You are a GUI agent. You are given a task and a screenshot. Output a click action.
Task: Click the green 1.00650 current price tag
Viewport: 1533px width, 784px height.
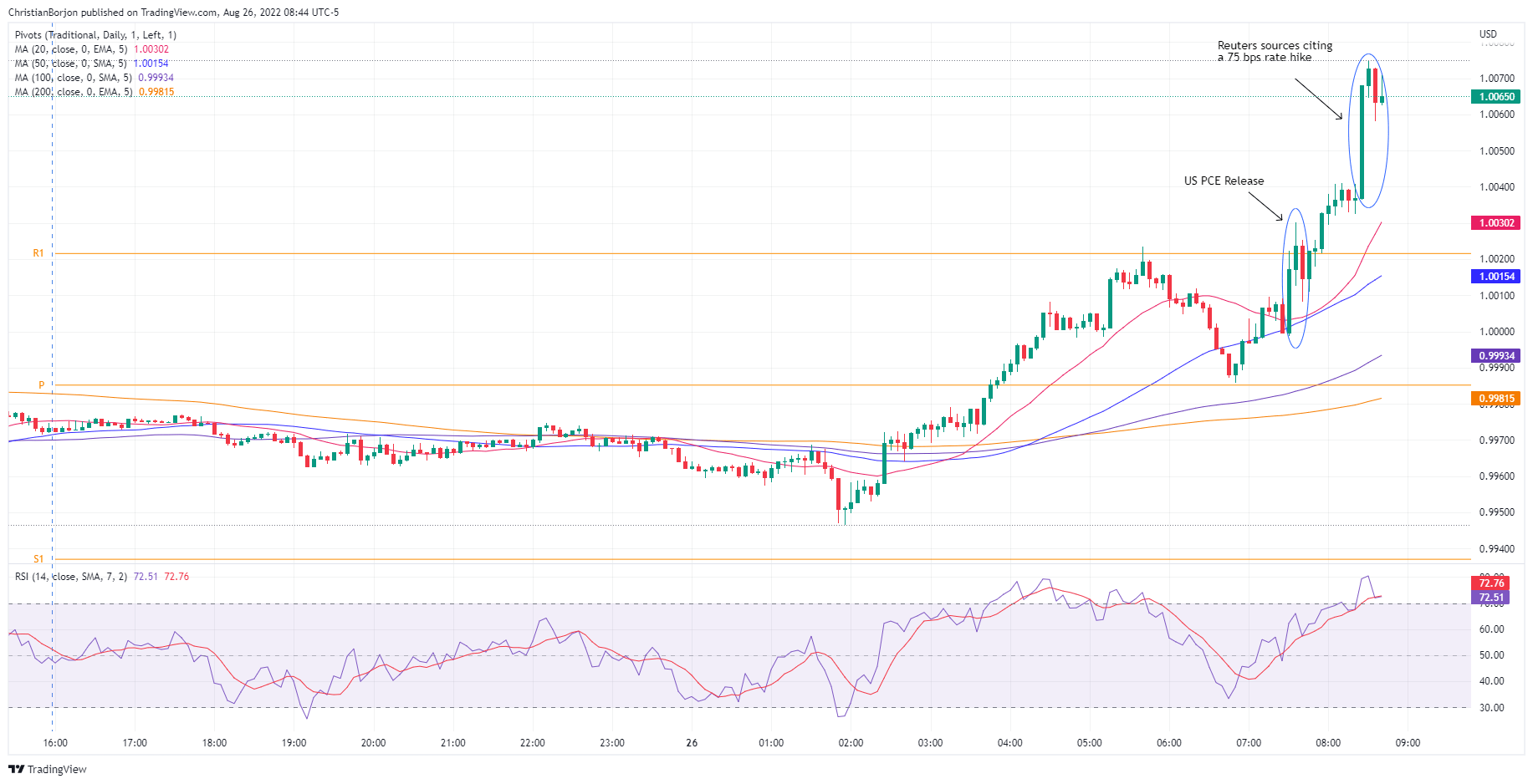click(1496, 97)
